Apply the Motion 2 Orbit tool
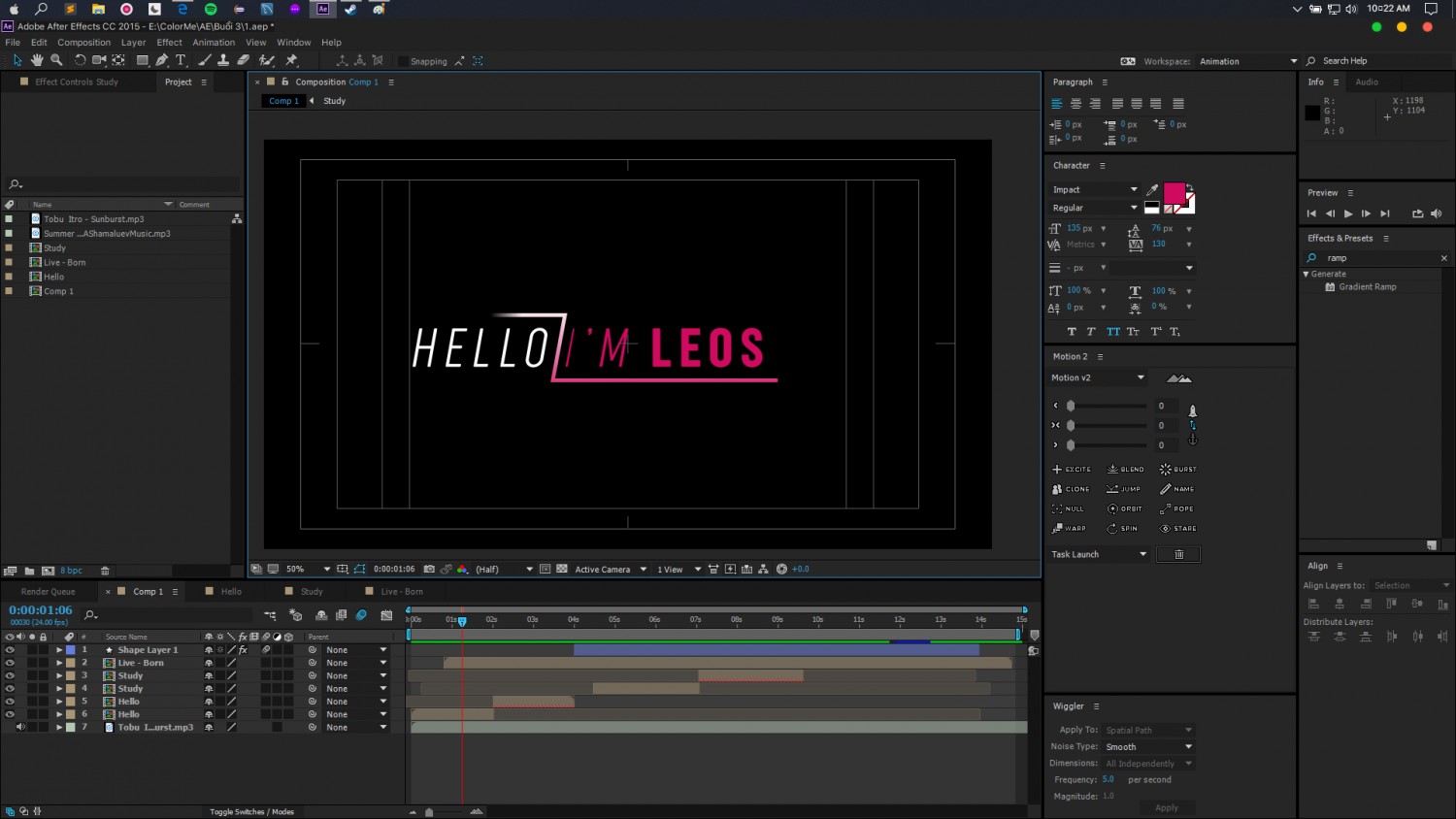 pos(1125,508)
